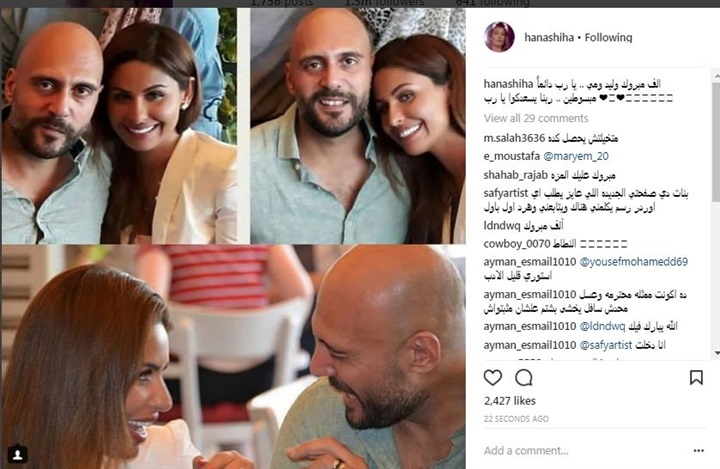Save the post with the bookmark icon

coord(696,378)
